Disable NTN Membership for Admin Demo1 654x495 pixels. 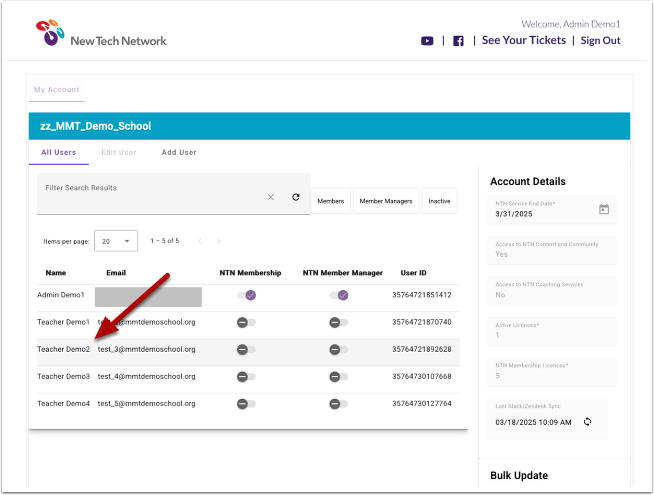246,295
